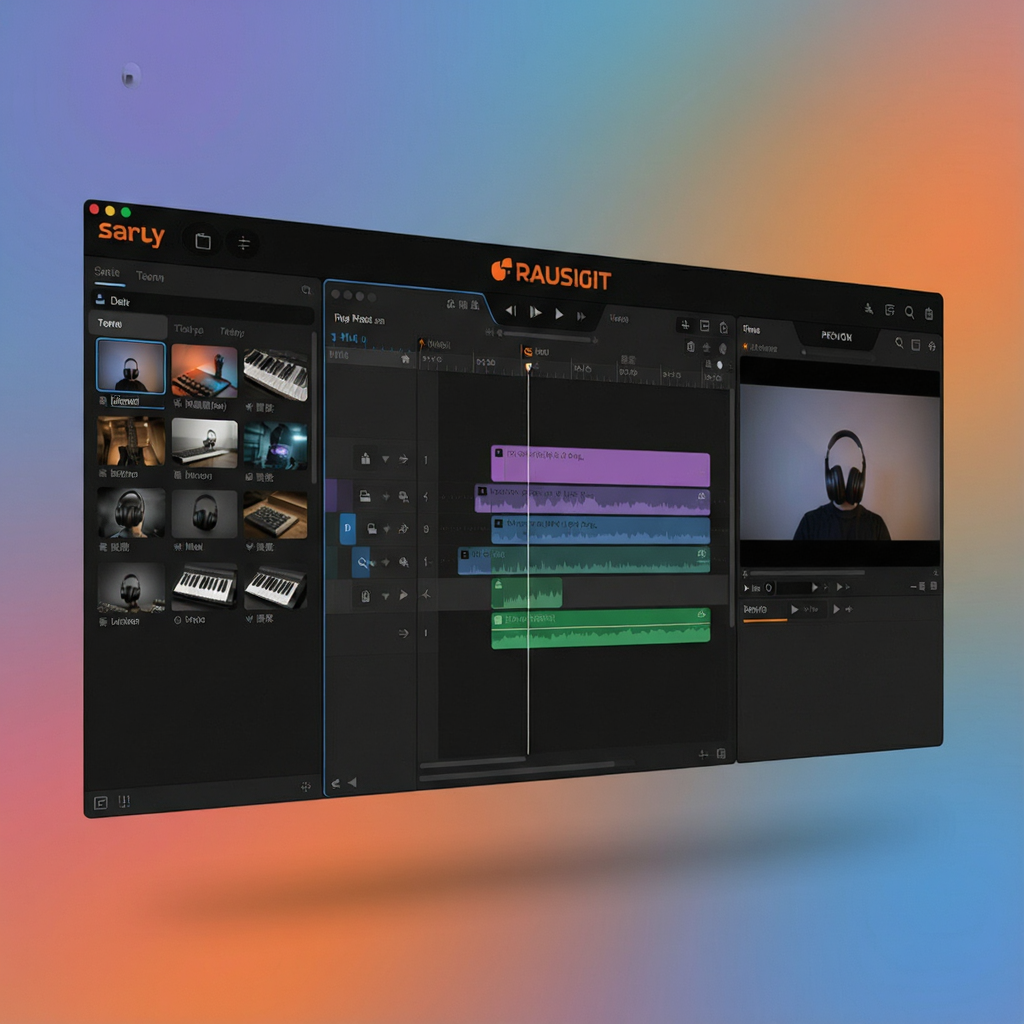The width and height of the screenshot is (1024, 1024).
Task: Click the refresh icon in the media browser
Action: click(x=306, y=289)
